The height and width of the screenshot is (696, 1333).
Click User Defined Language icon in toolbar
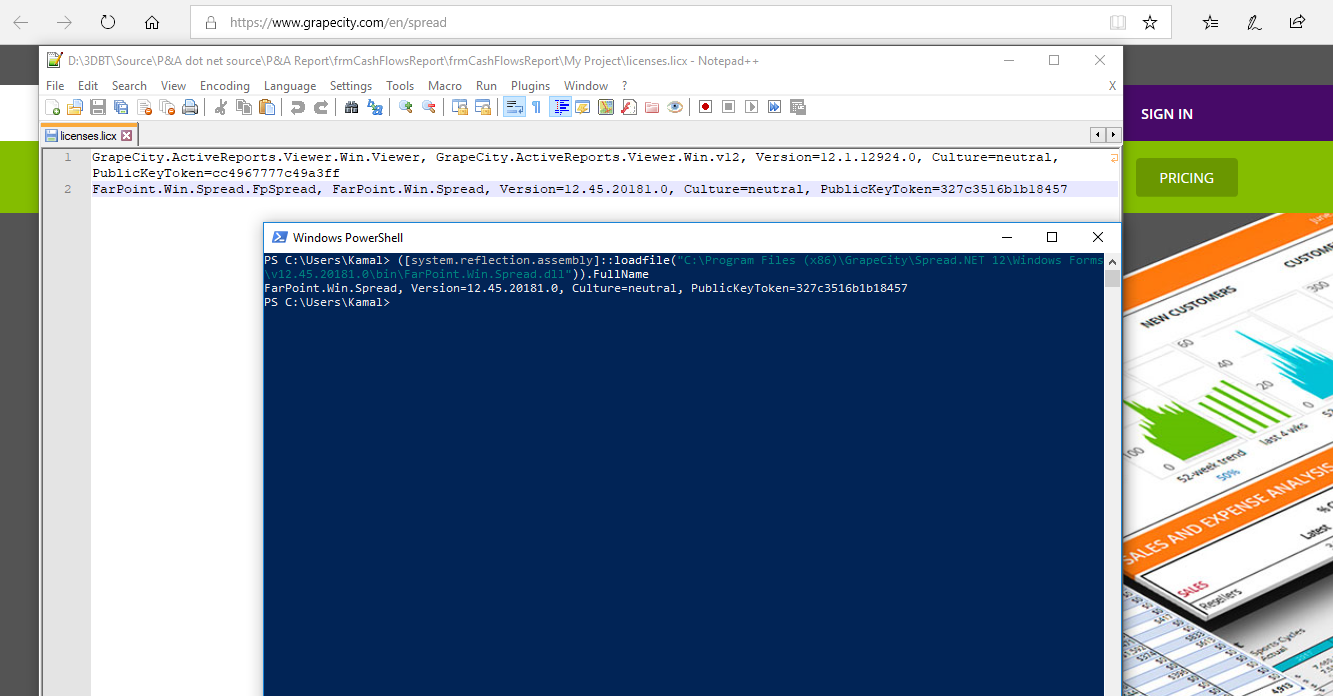[x=582, y=107]
